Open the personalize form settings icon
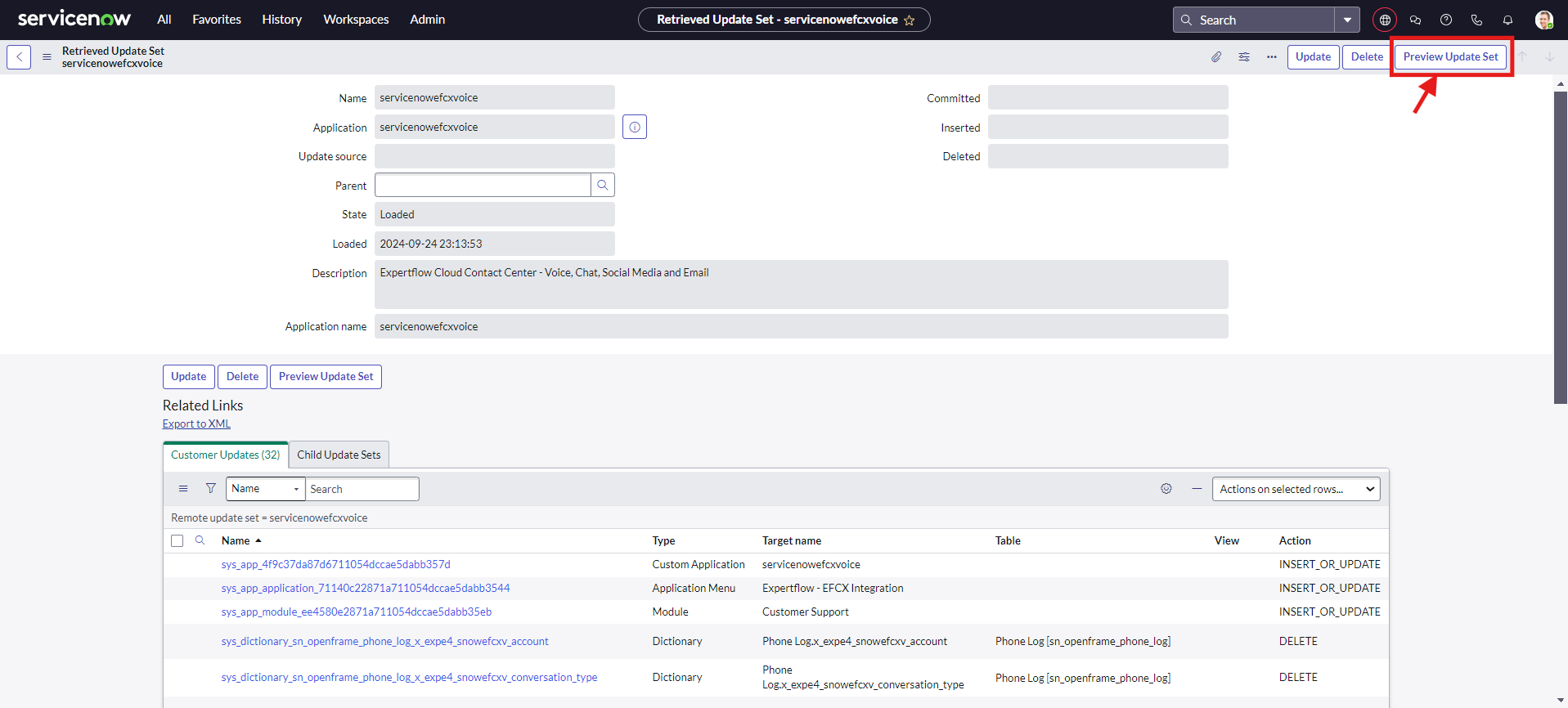Image resolution: width=1568 pixels, height=708 pixels. coord(1244,57)
